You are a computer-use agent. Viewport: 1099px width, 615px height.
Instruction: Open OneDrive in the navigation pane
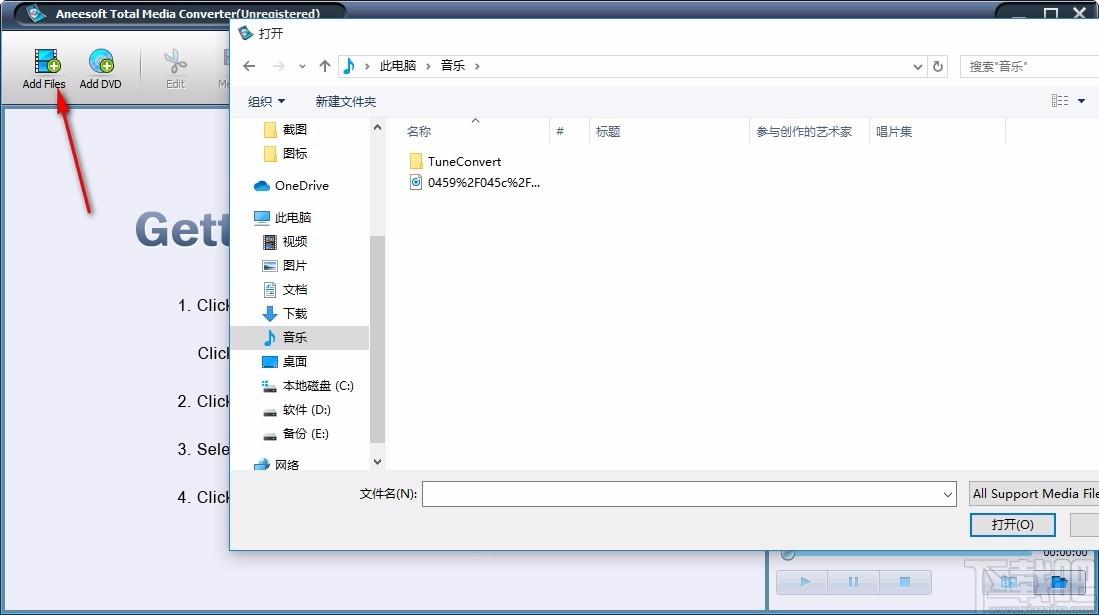click(x=291, y=186)
